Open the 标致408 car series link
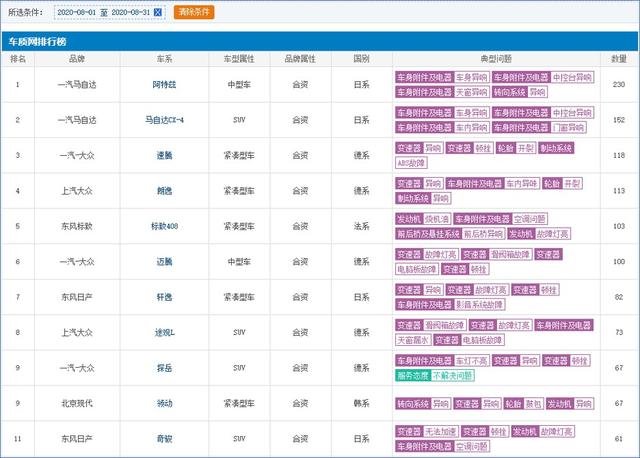Viewport: 640px width, 458px height. point(164,226)
